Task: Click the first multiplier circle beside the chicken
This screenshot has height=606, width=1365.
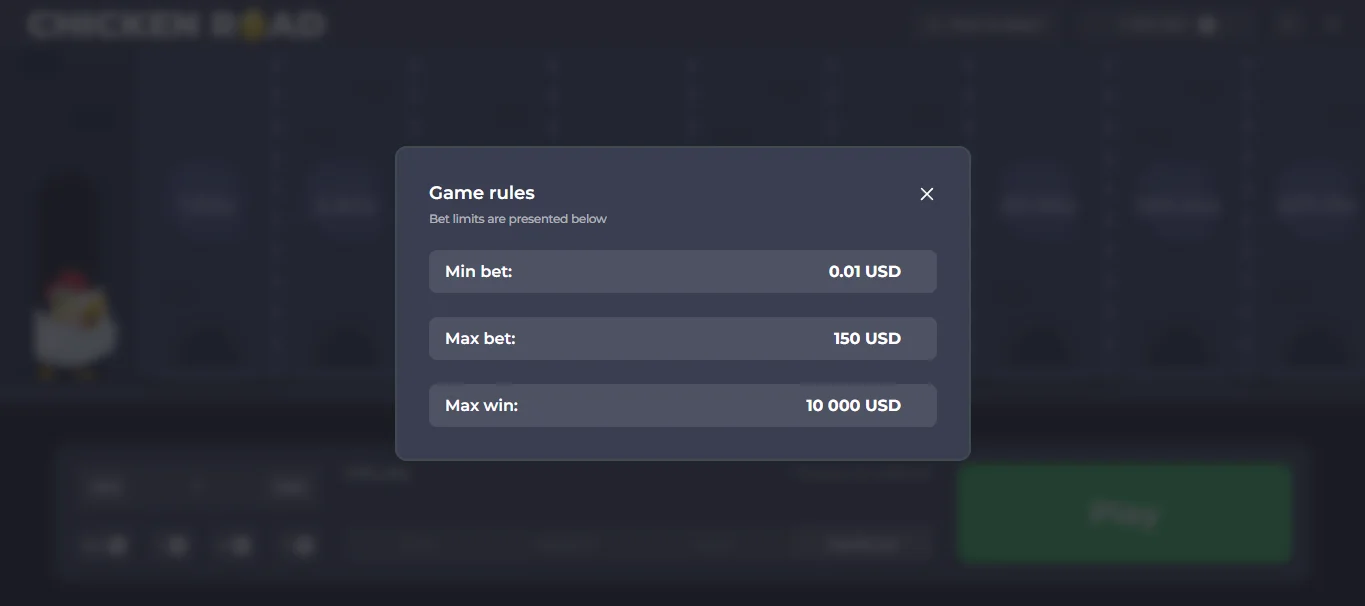Action: coord(206,206)
